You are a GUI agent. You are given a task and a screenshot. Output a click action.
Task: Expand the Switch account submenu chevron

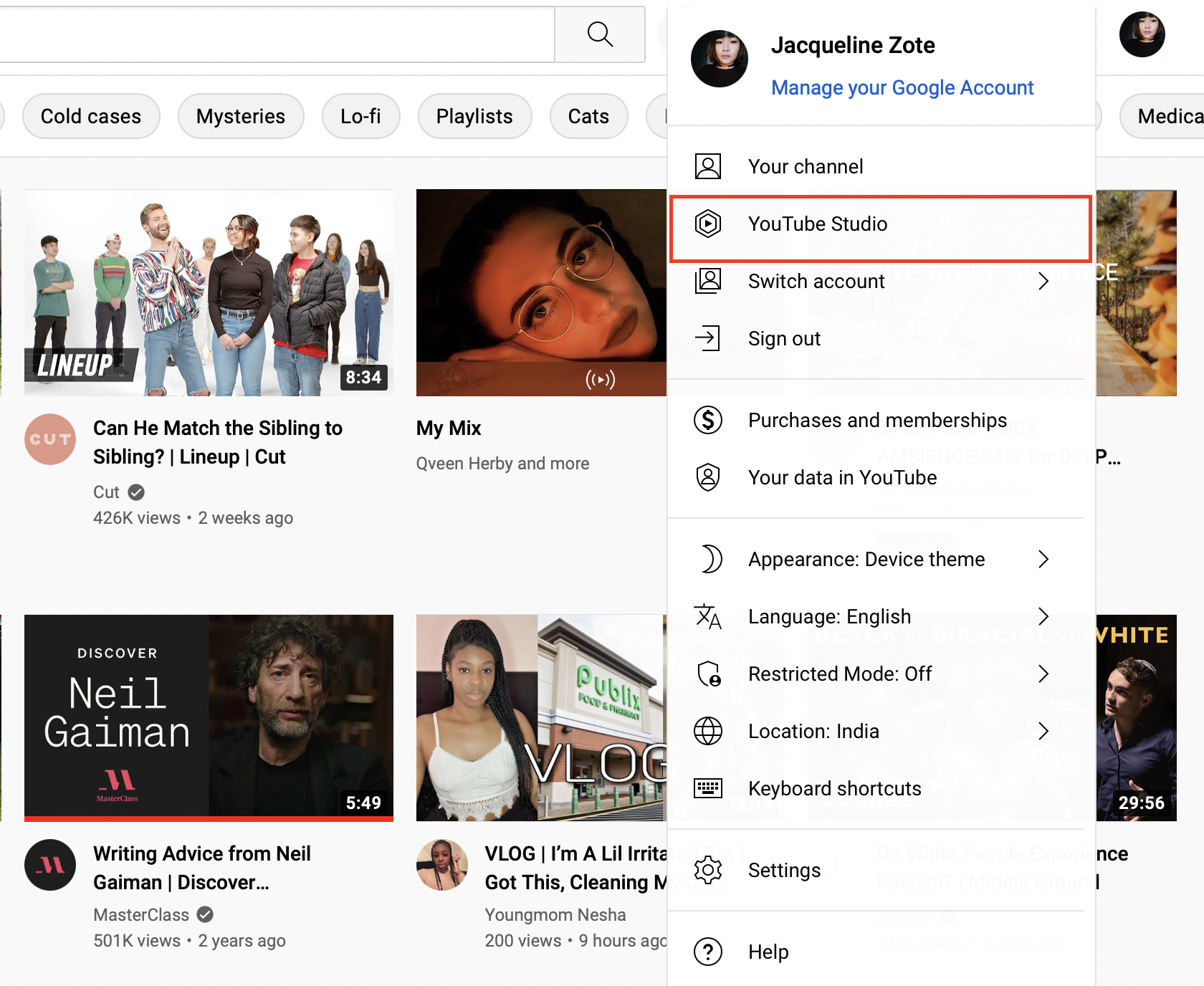coord(1043,281)
